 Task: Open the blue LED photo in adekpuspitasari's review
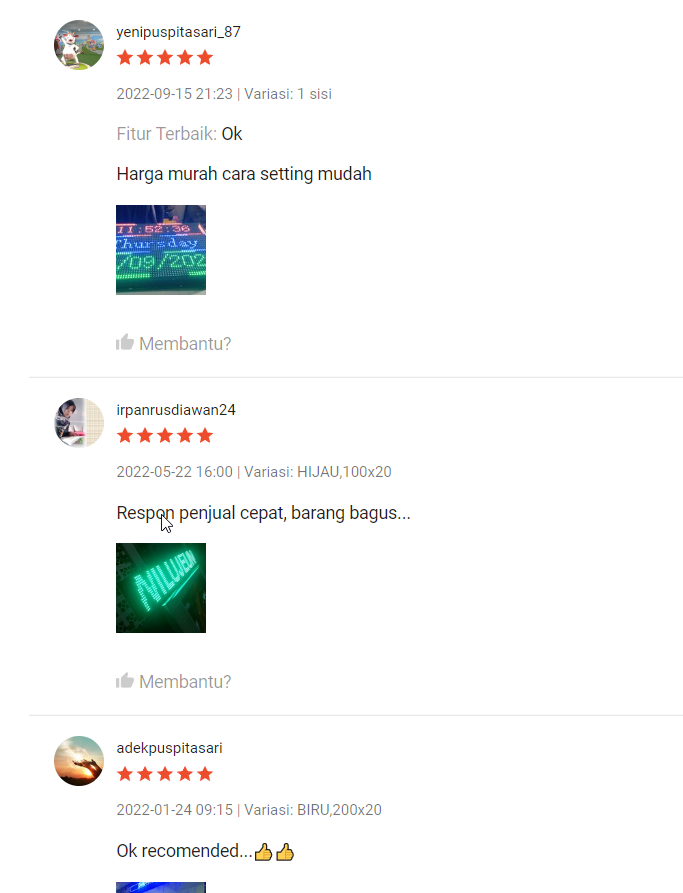click(161, 887)
